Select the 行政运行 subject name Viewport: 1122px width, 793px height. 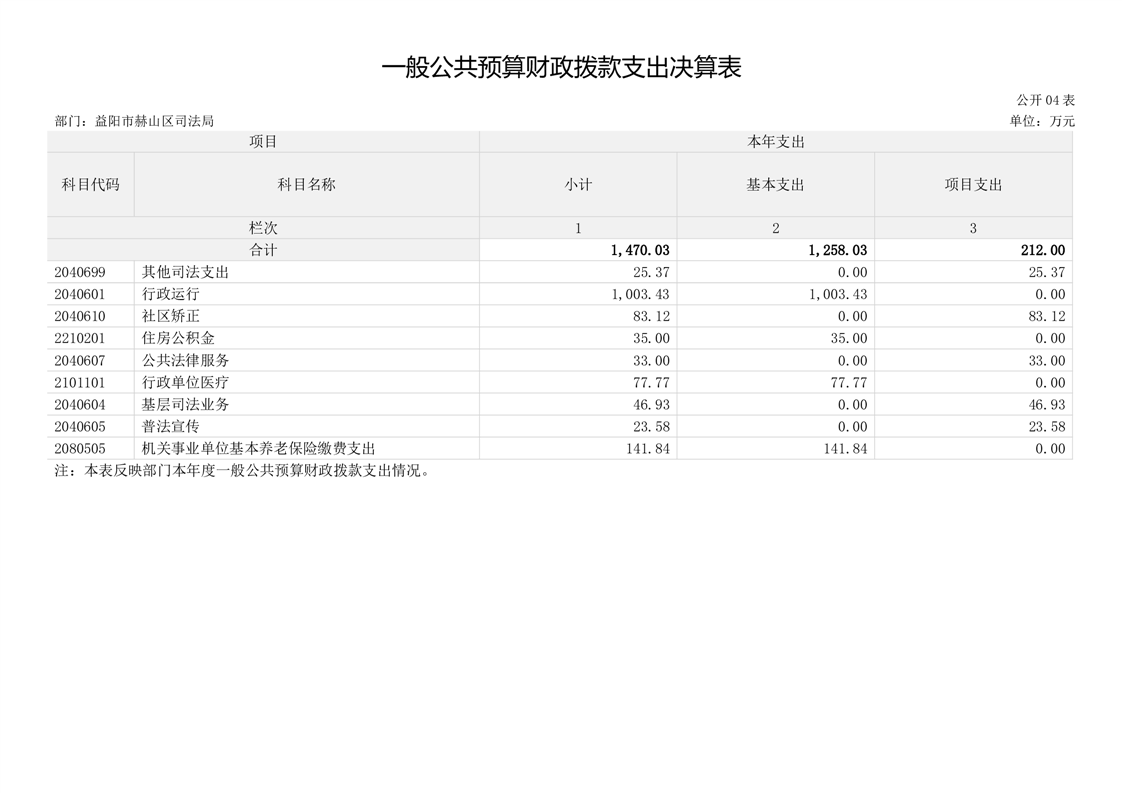pyautogui.click(x=171, y=294)
